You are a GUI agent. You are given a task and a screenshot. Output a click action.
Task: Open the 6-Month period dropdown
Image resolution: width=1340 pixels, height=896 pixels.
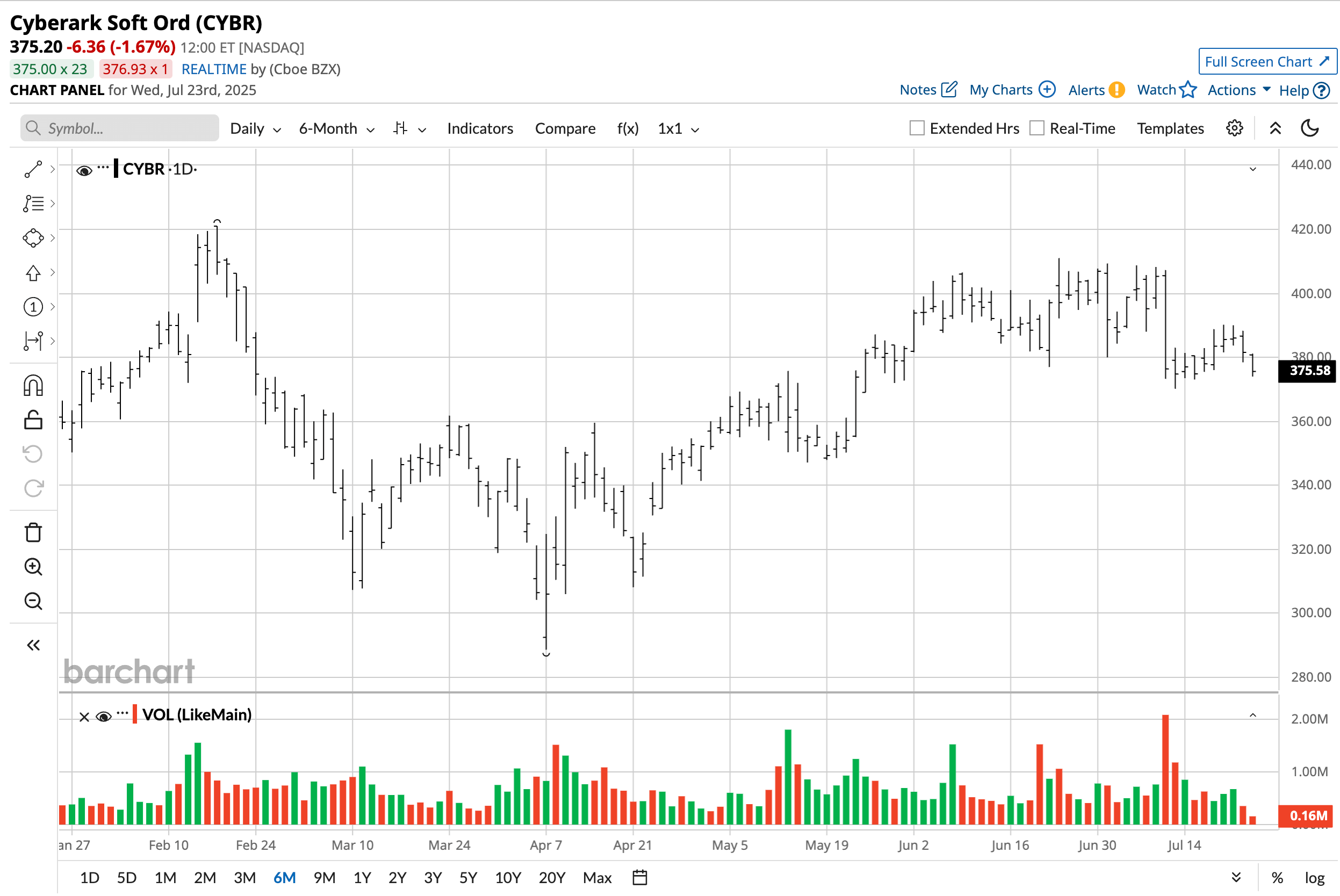(x=336, y=128)
